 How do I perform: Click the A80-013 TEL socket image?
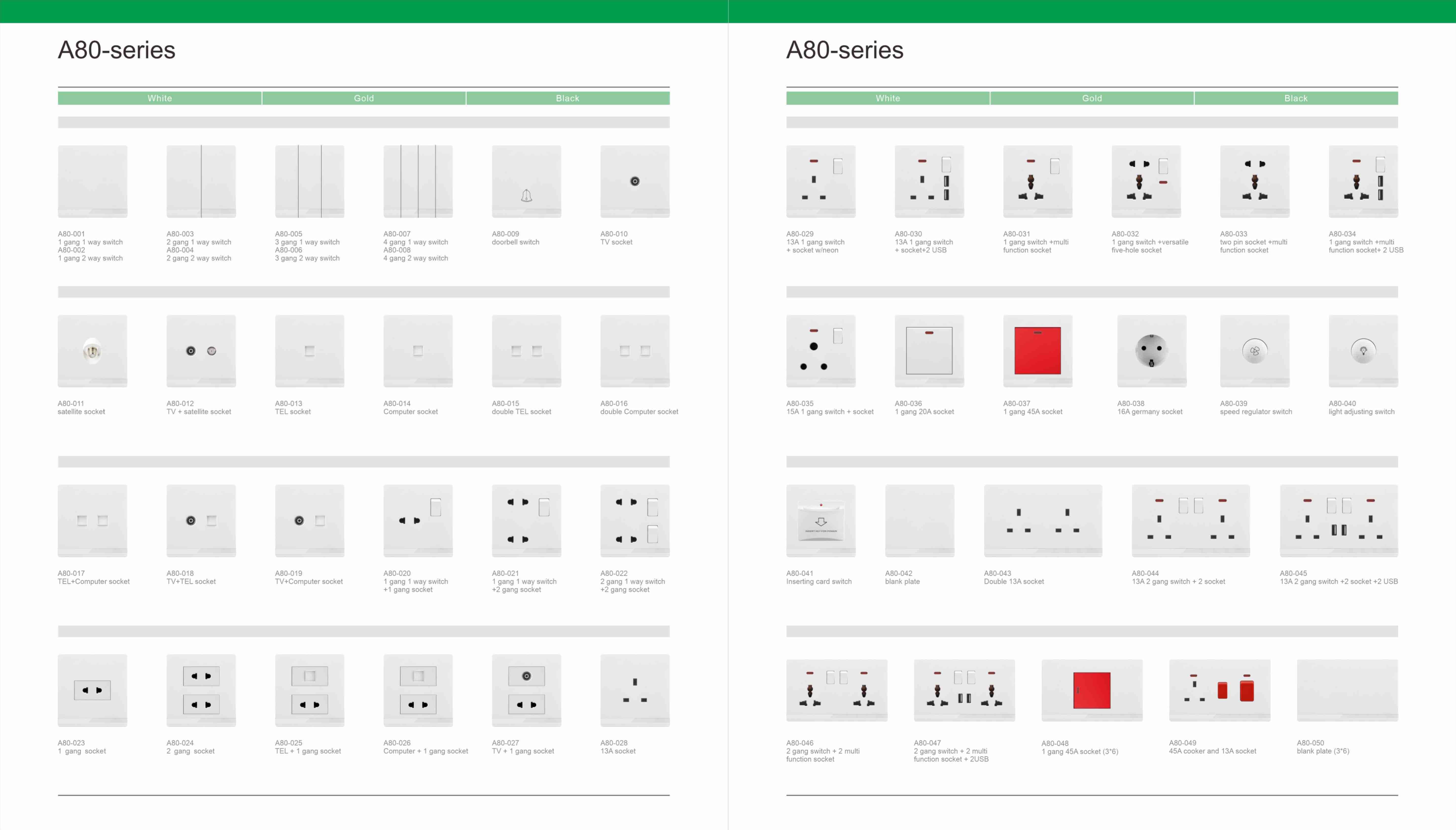310,351
